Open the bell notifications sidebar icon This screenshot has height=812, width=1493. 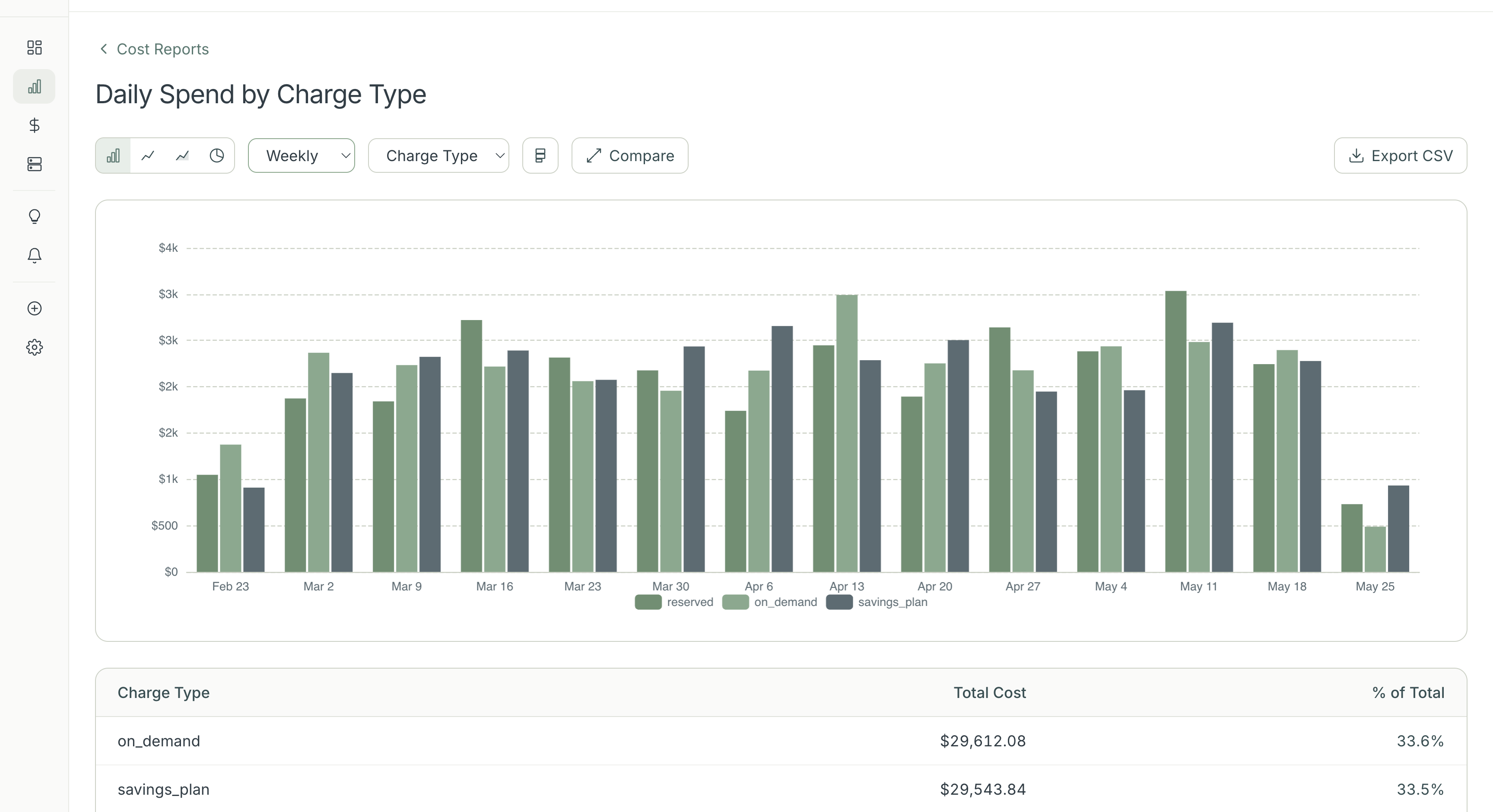tap(34, 256)
